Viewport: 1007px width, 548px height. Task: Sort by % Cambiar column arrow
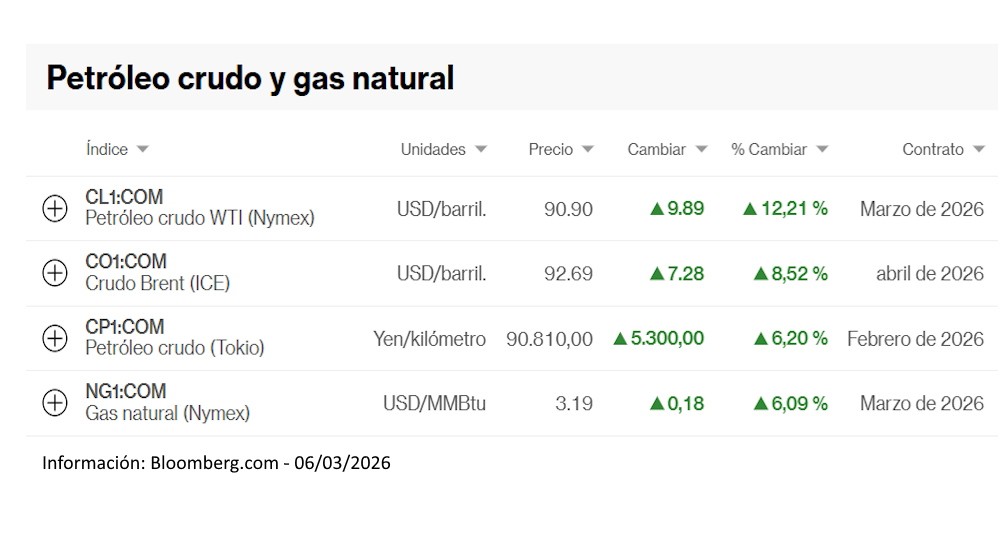tap(822, 149)
